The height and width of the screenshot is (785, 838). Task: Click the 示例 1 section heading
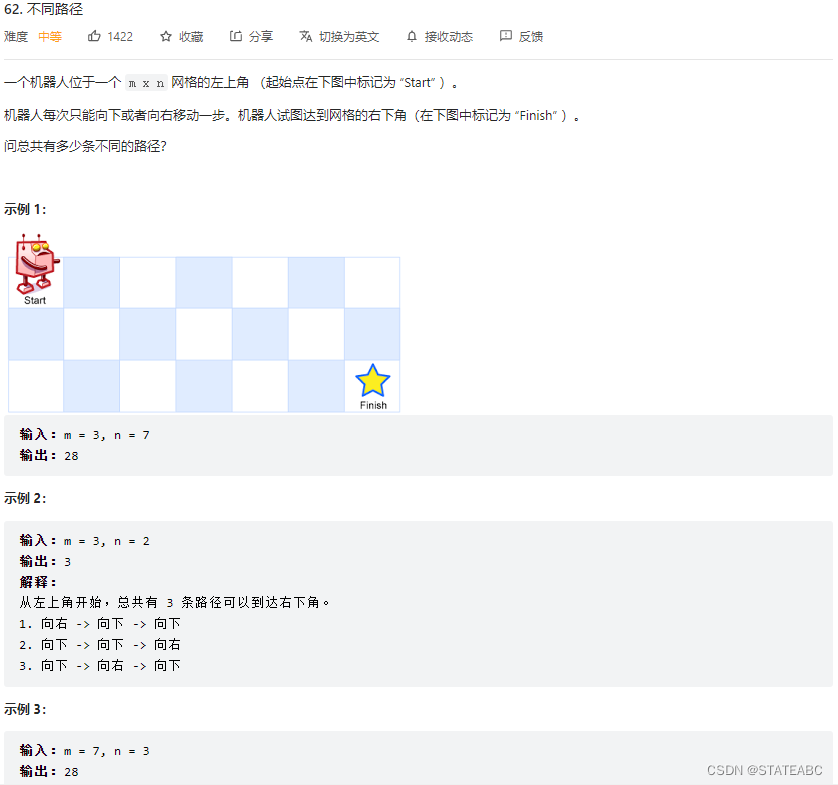click(25, 209)
